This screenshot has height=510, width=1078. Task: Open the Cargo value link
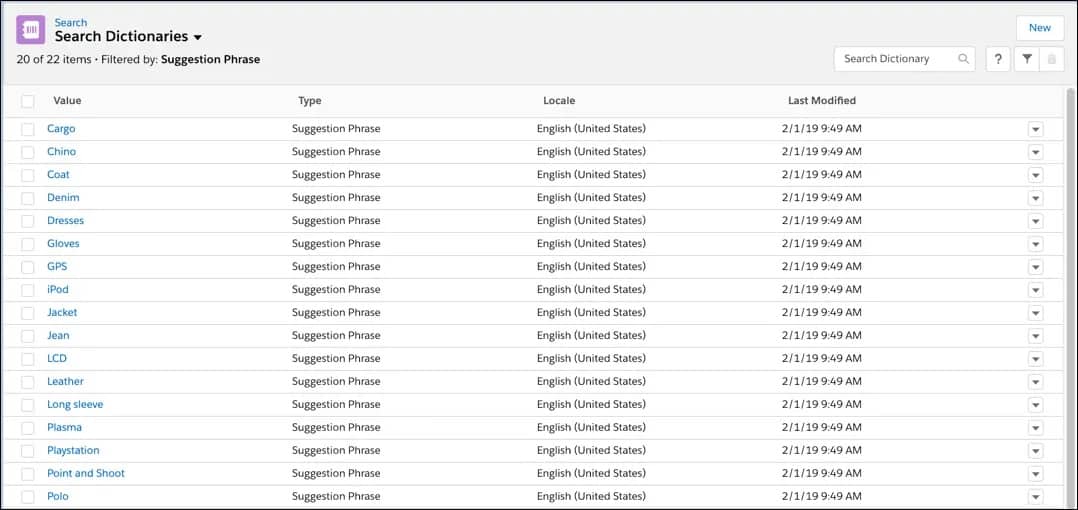coord(61,129)
